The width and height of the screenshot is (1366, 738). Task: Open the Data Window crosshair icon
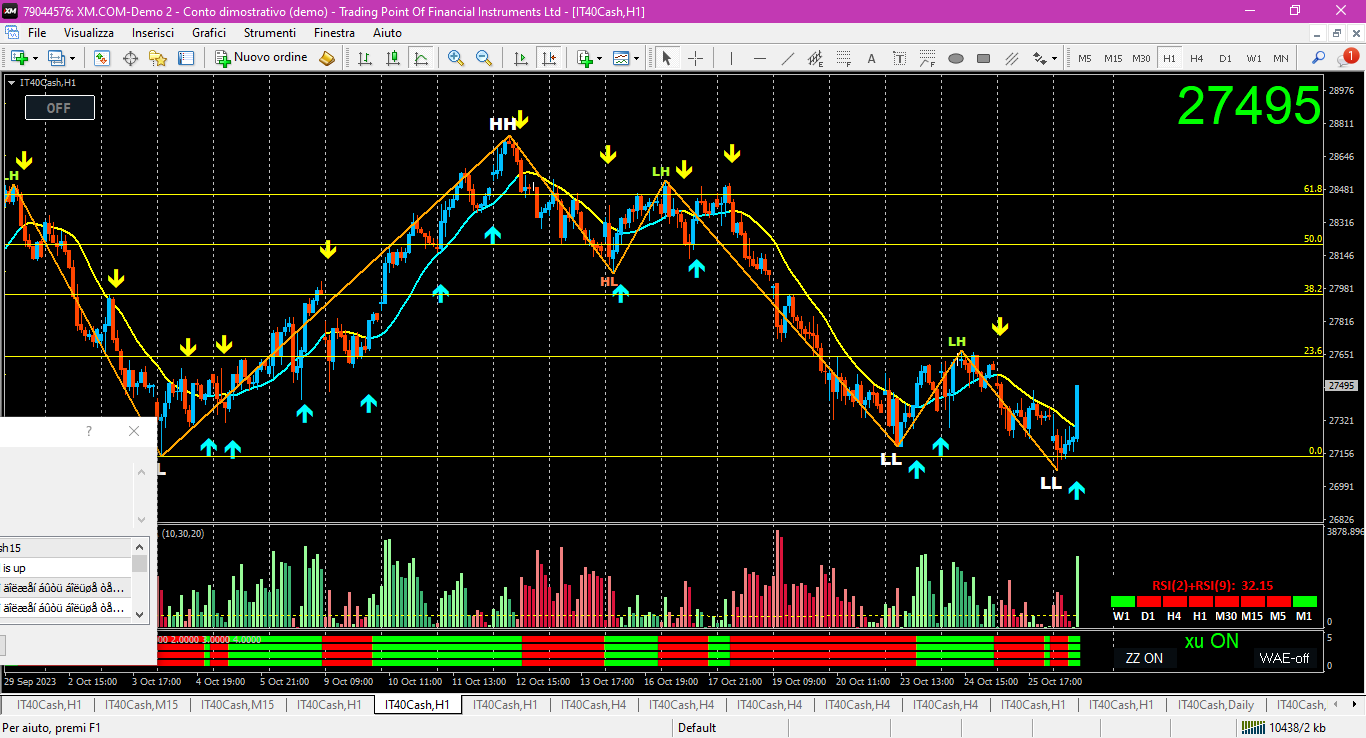click(x=130, y=58)
